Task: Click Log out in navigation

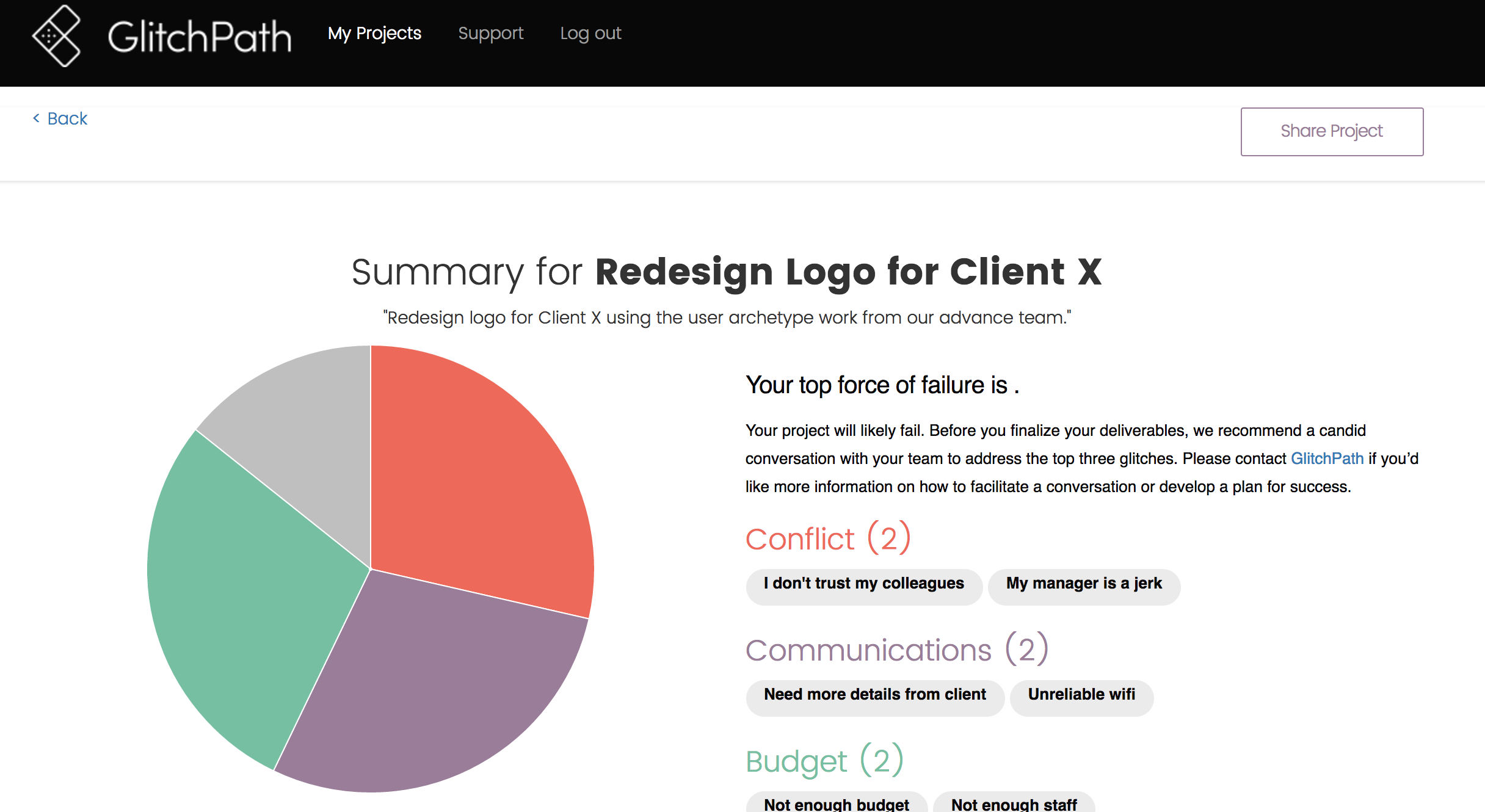Action: 590,33
